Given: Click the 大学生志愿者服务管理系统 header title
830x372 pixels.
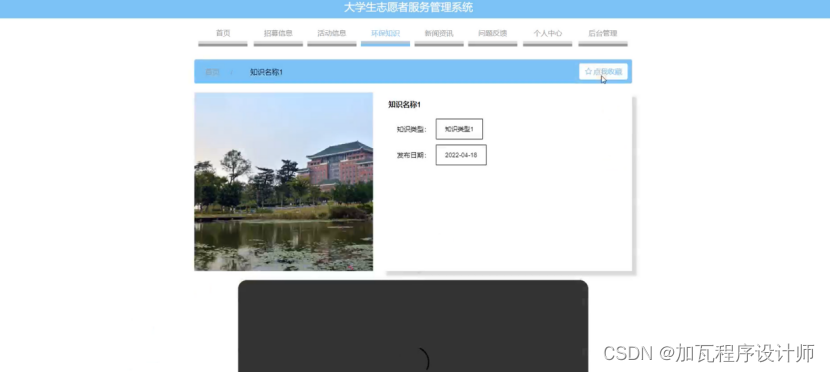Looking at the screenshot, I should pos(408,7).
